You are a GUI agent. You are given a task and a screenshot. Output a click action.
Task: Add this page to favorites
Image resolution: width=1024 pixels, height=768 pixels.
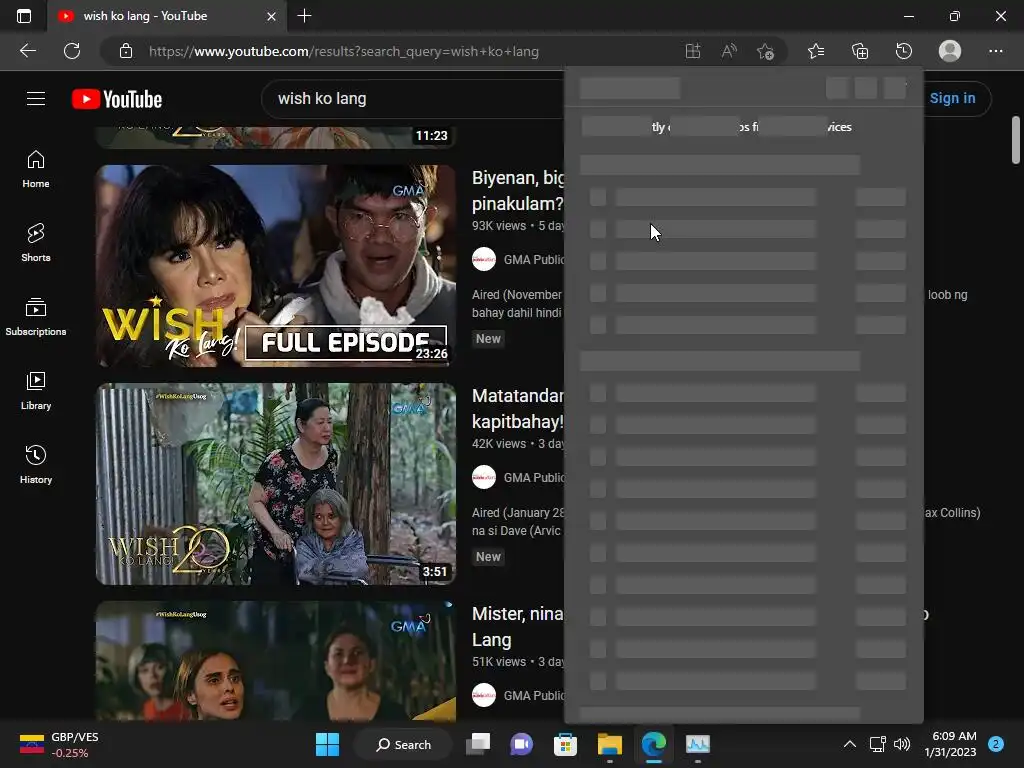tap(765, 51)
